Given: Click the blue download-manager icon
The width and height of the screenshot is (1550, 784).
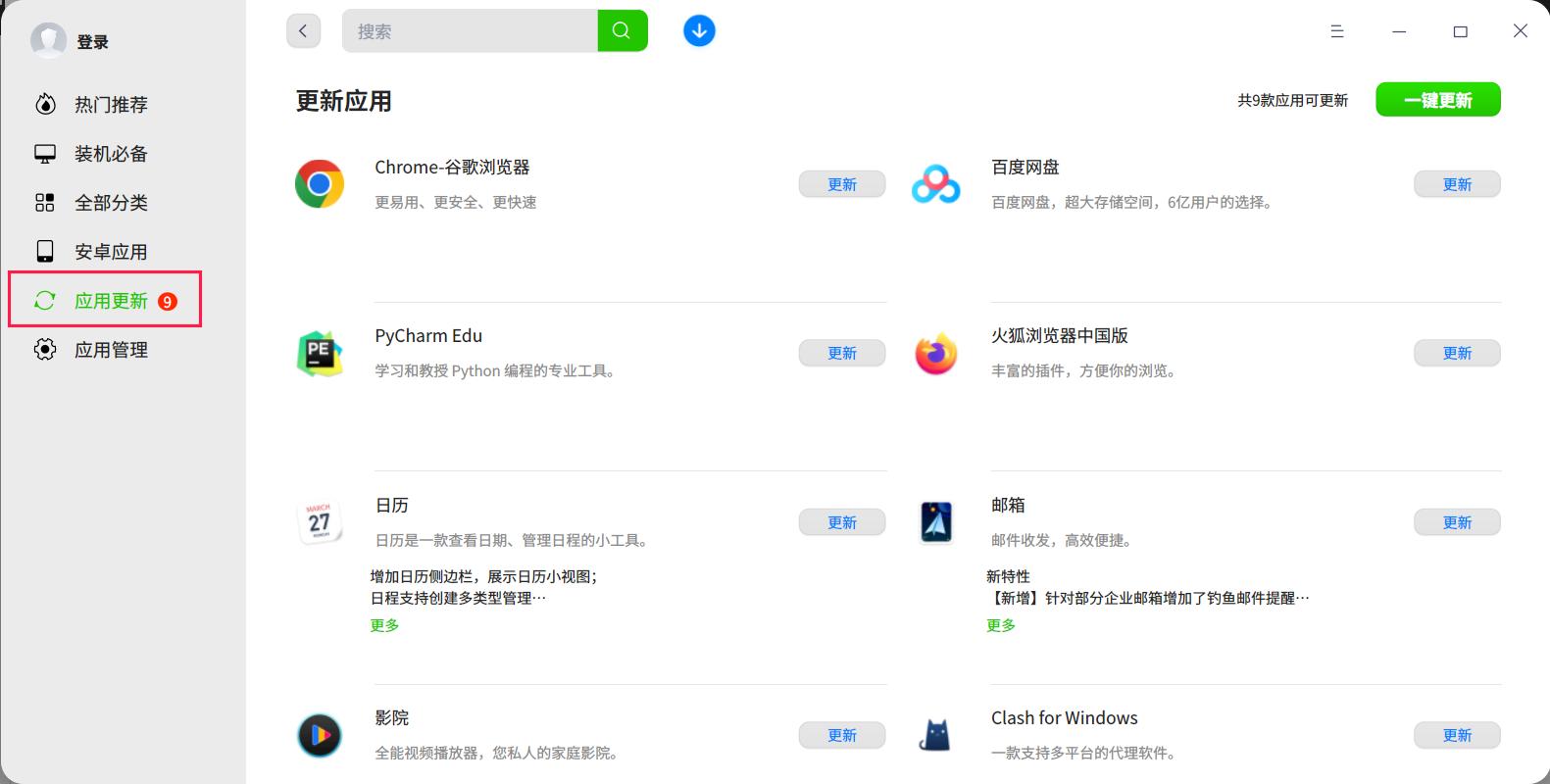Looking at the screenshot, I should pos(698,30).
